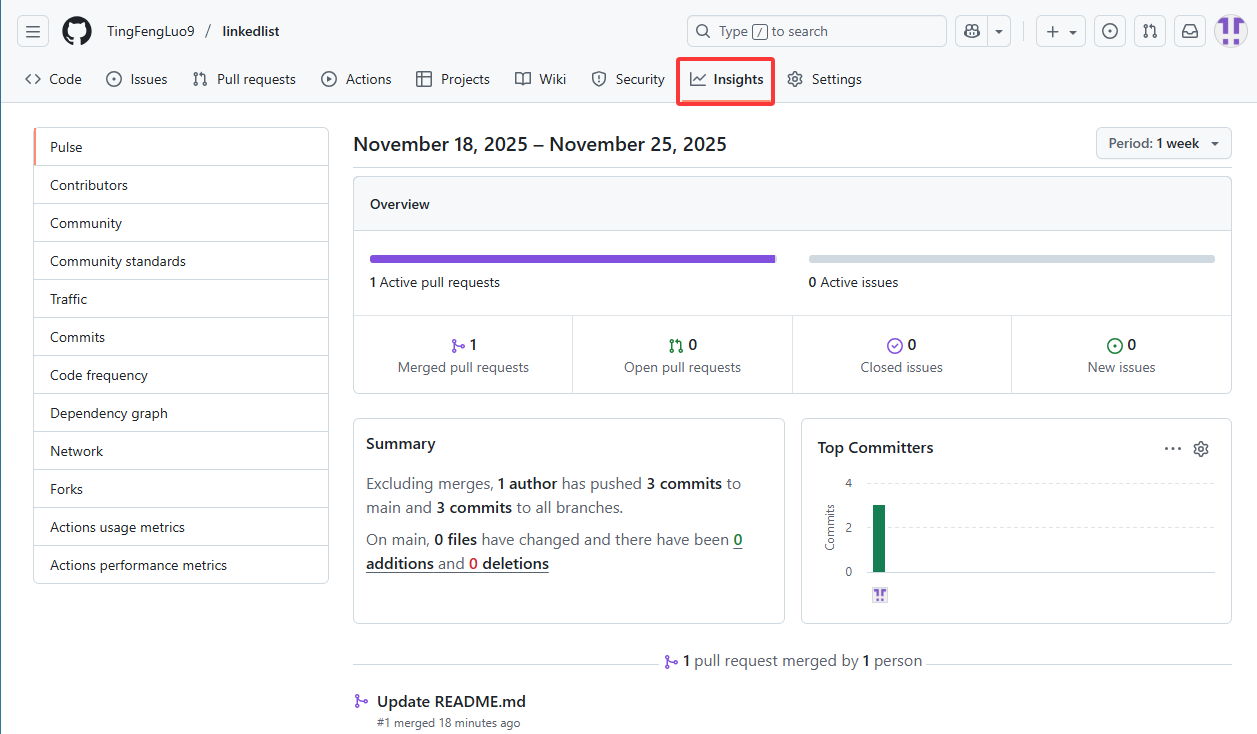The height and width of the screenshot is (734, 1257).
Task: Open the Update README.md pull request link
Action: pos(451,702)
